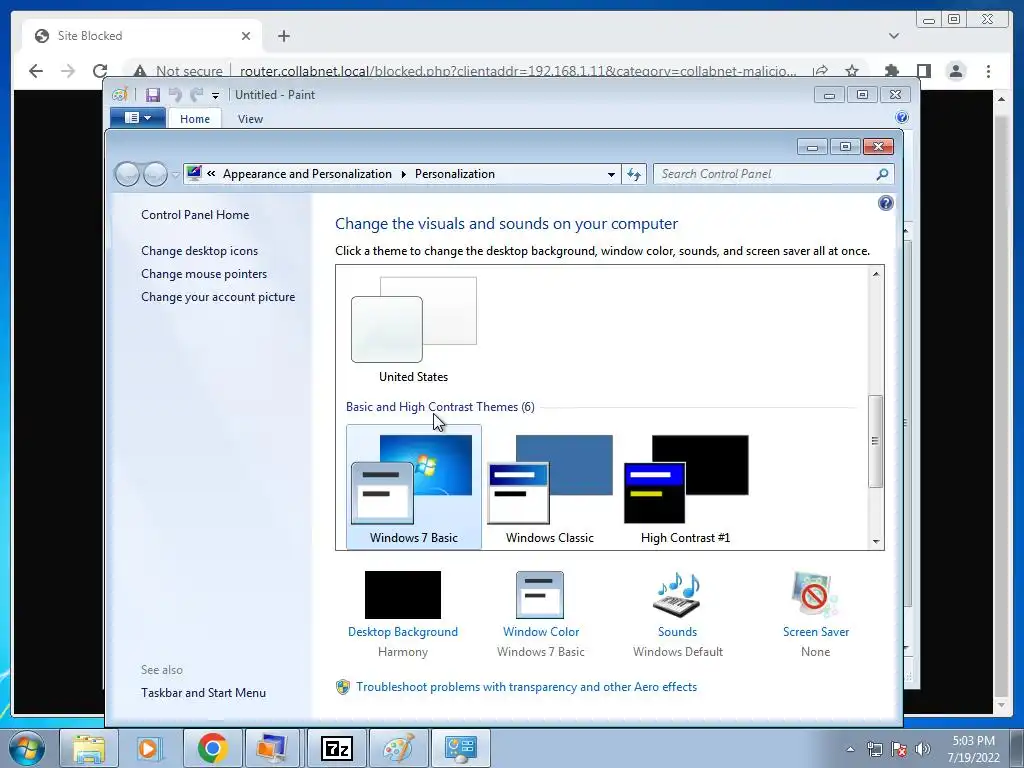The width and height of the screenshot is (1024, 768).
Task: Click the volume speaker tray icon
Action: 923,749
